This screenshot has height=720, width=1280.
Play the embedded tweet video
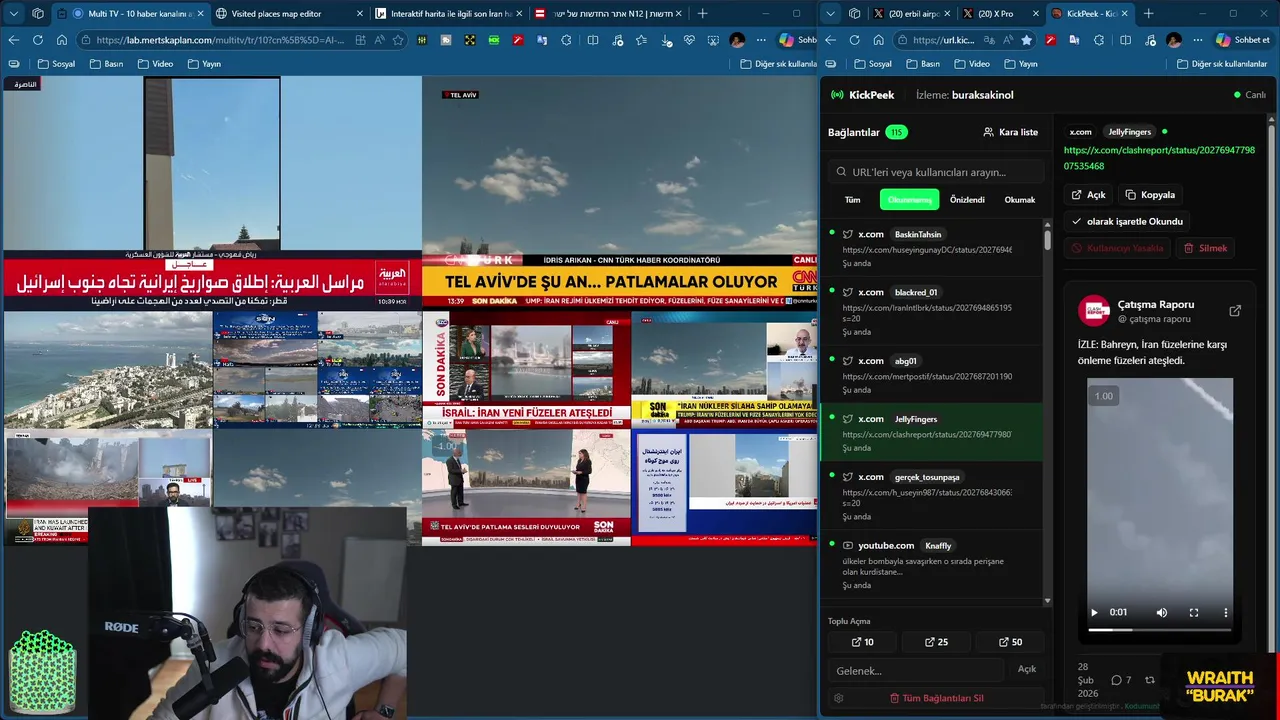1094,612
